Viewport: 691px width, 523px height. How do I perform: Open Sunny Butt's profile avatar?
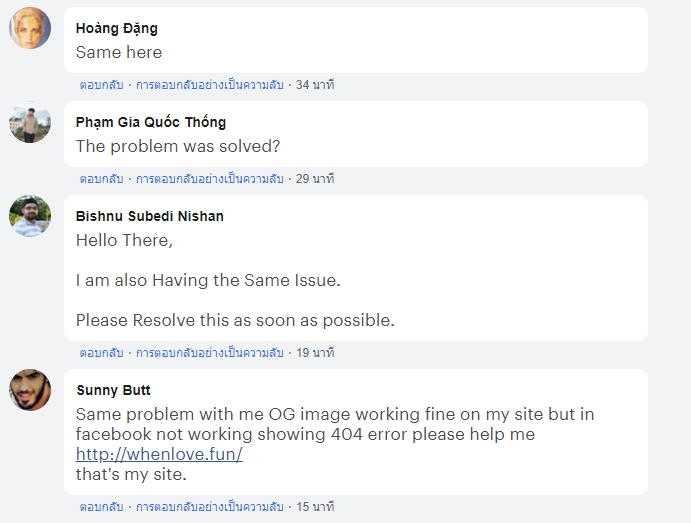[30, 390]
